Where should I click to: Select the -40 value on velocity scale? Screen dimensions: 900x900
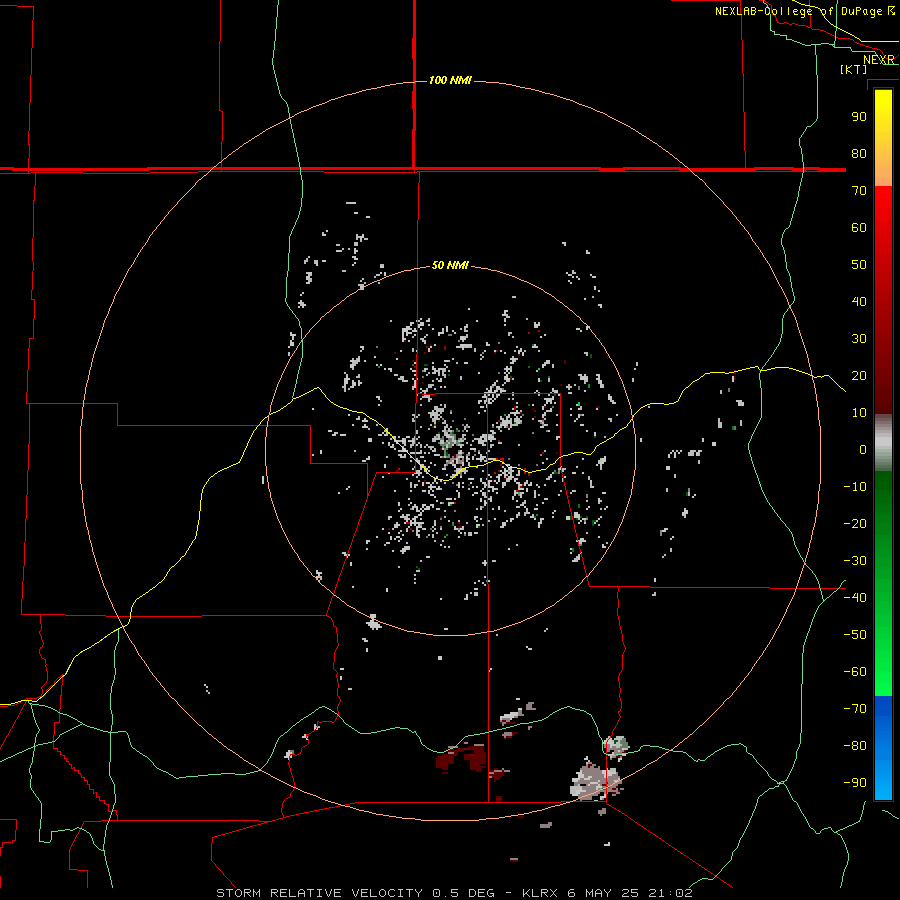pos(855,598)
